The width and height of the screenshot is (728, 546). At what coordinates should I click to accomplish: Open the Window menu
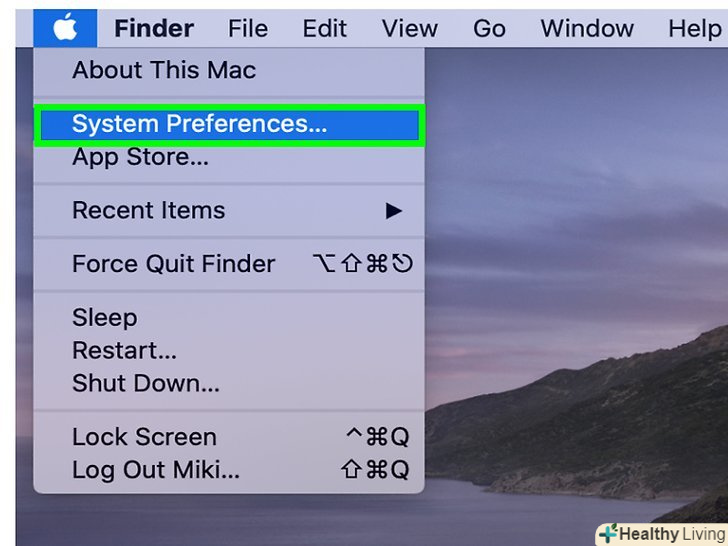pyautogui.click(x=587, y=28)
